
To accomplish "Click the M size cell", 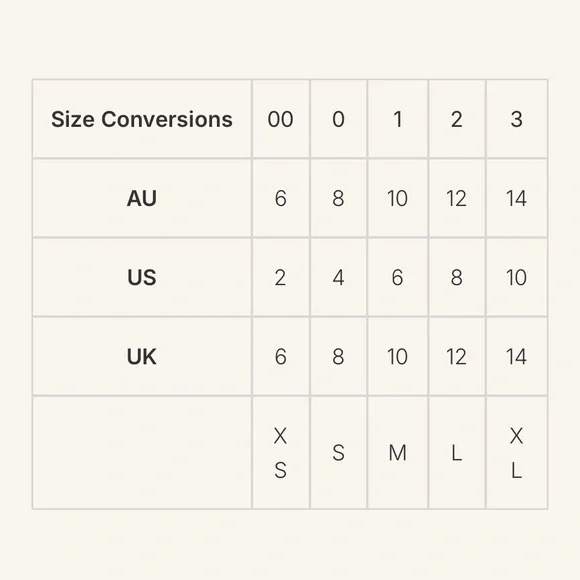I will tap(398, 452).
